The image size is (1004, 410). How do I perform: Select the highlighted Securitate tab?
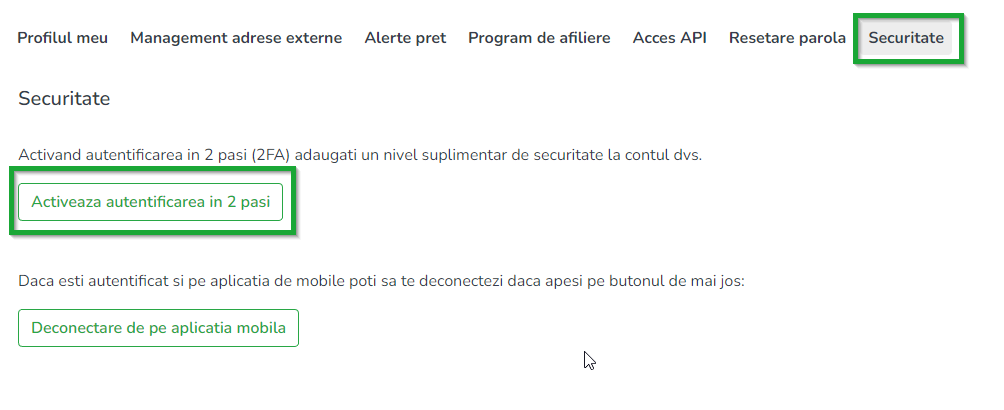(906, 38)
